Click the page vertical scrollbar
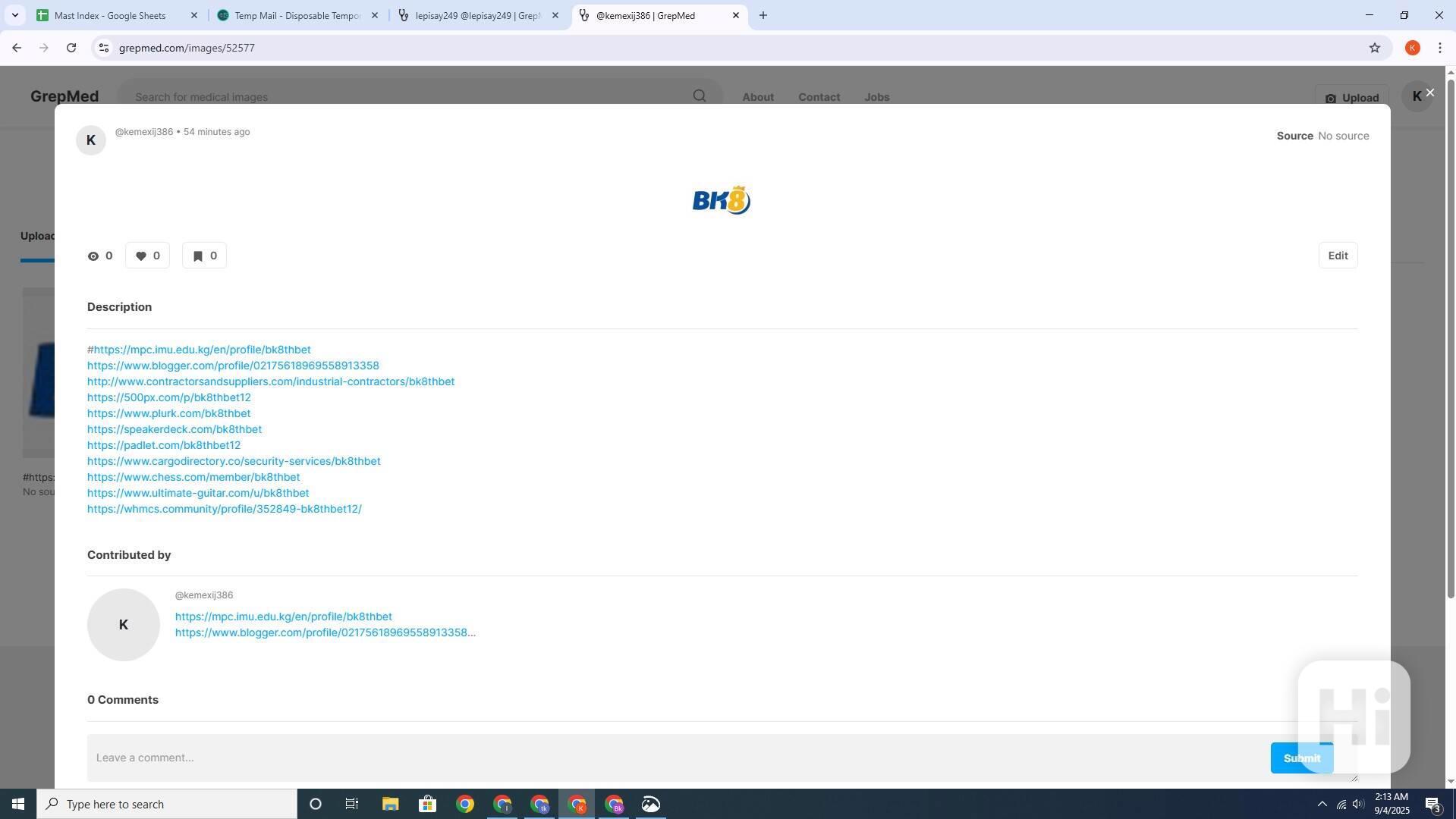Image resolution: width=1456 pixels, height=819 pixels. coord(1451,339)
